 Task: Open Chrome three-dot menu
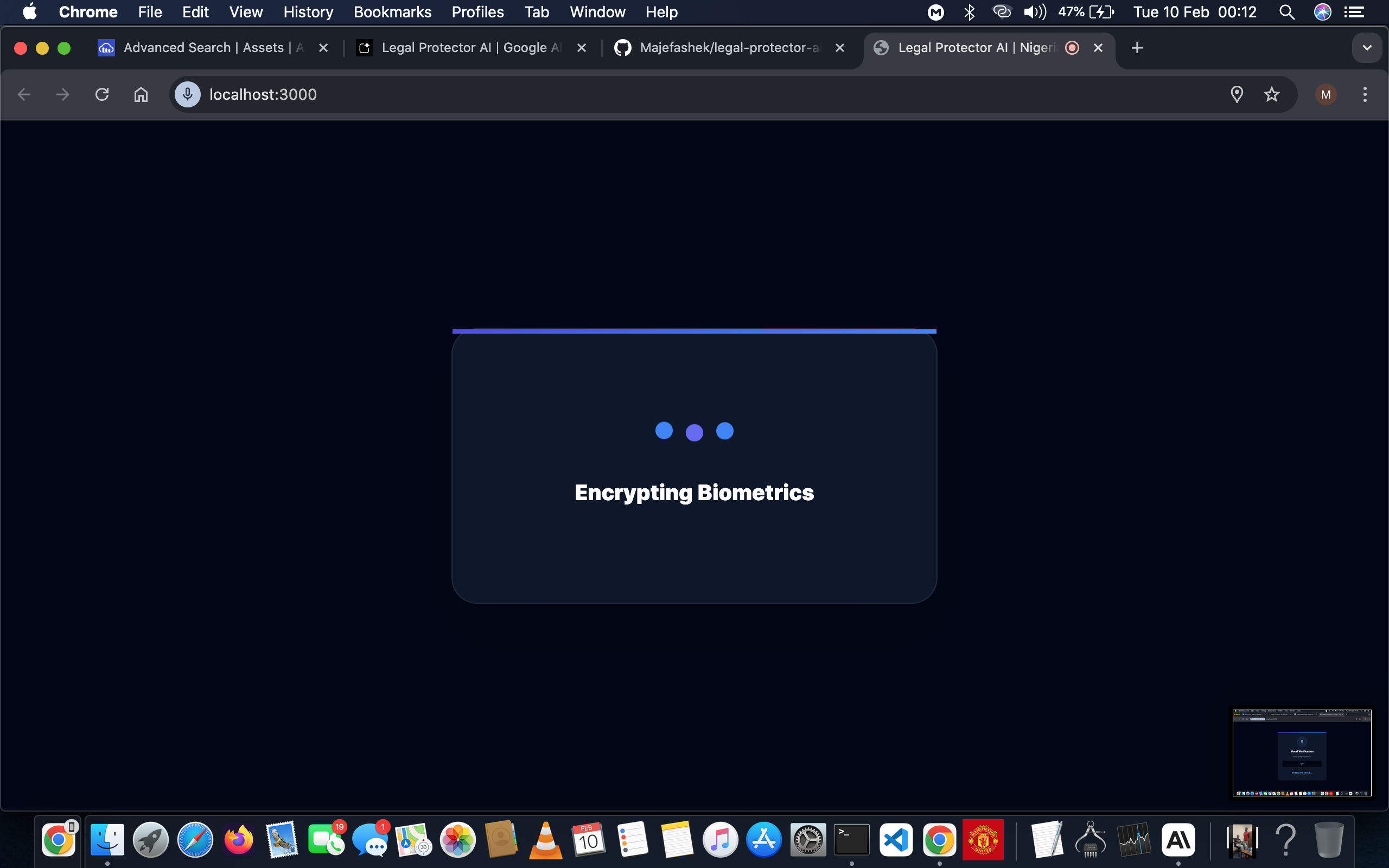pos(1365,94)
